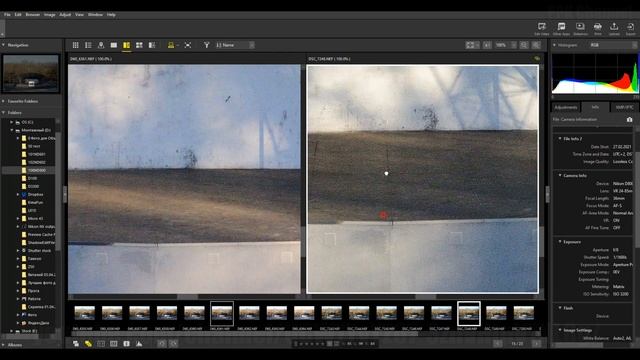The image size is (640, 360).
Task: Select the four-image compare view
Action: point(139,45)
